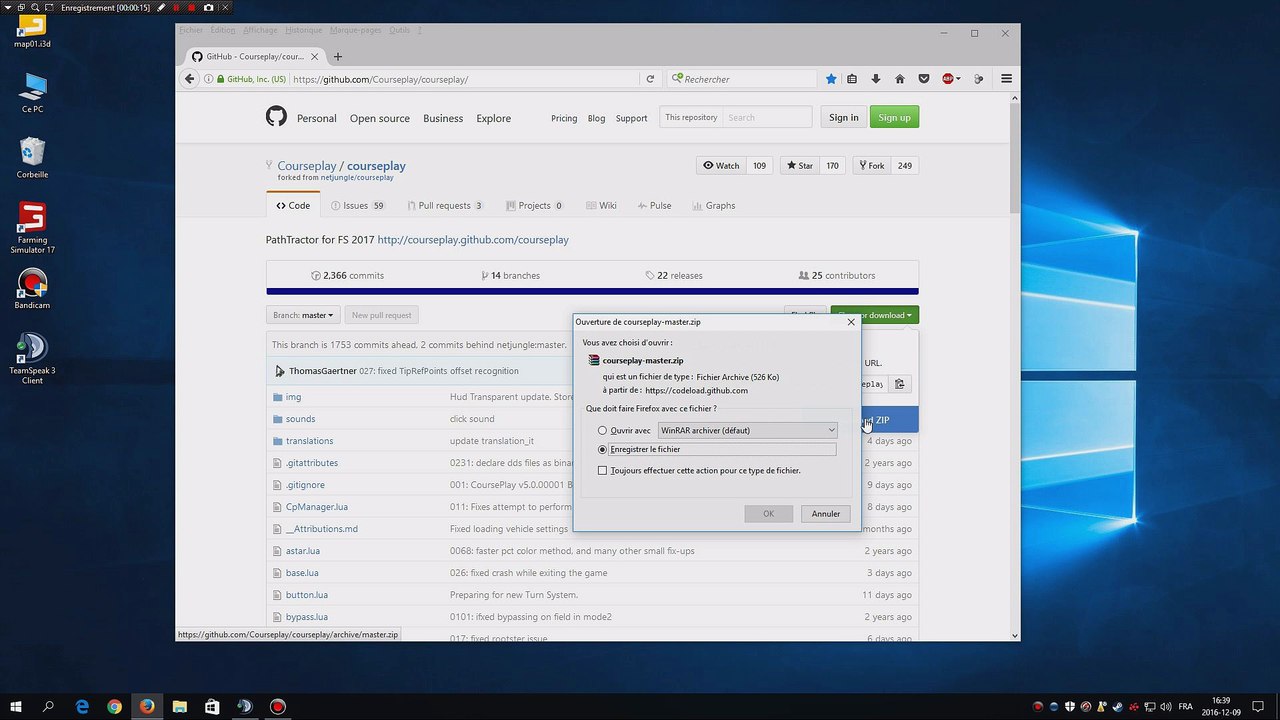Open the img folder

pos(293,397)
